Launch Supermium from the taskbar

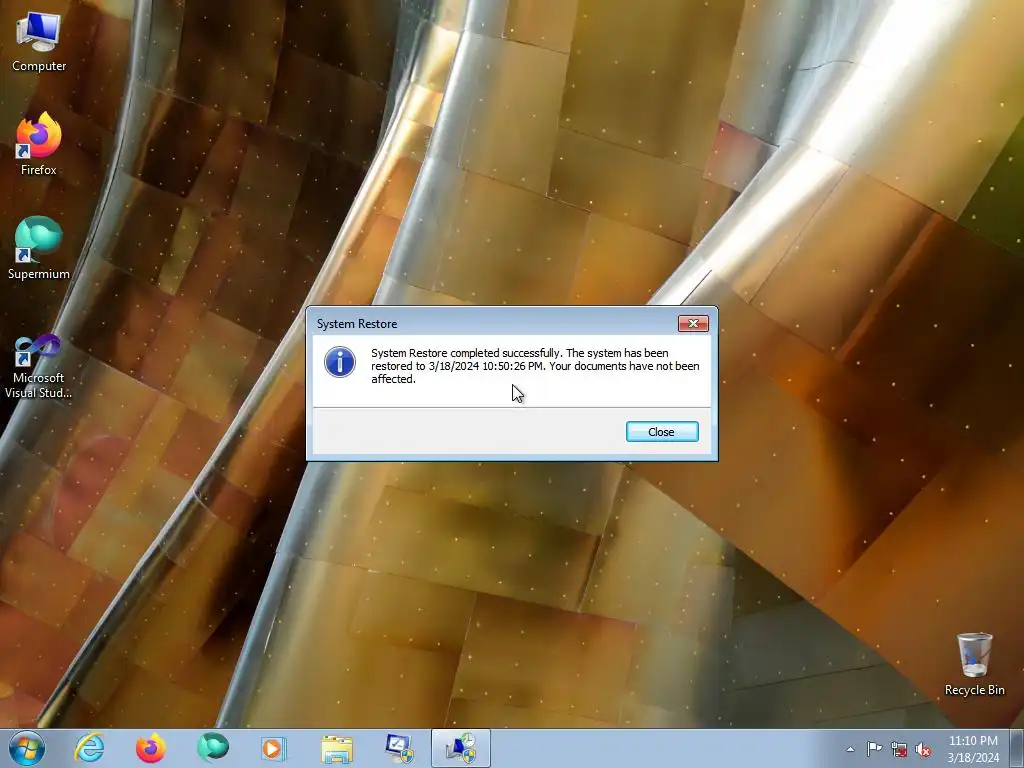(212, 748)
